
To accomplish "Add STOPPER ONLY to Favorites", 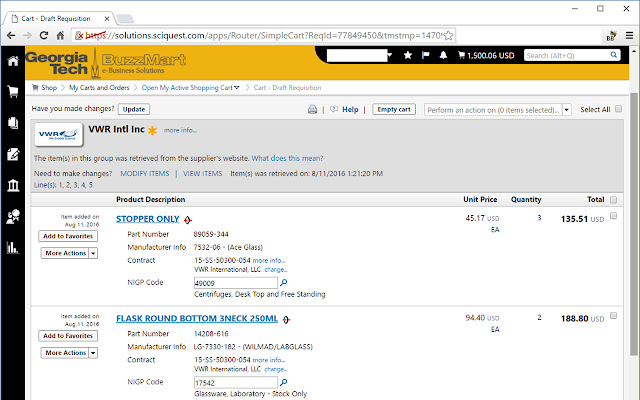I will 68,236.
